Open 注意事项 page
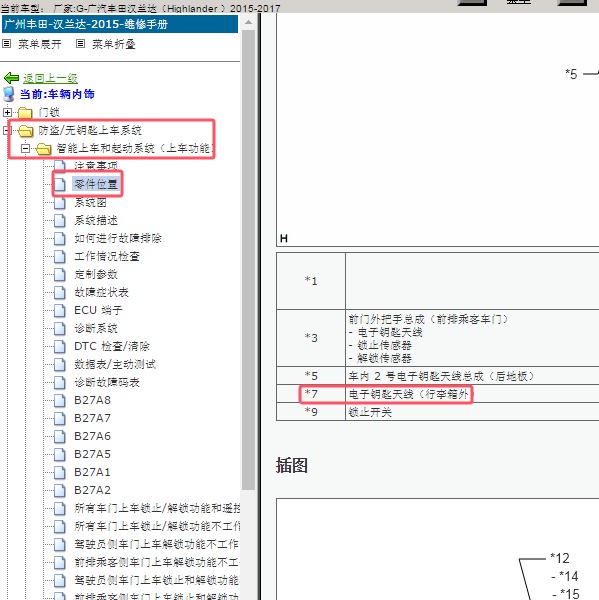Screen dimensions: 599x600 96,166
